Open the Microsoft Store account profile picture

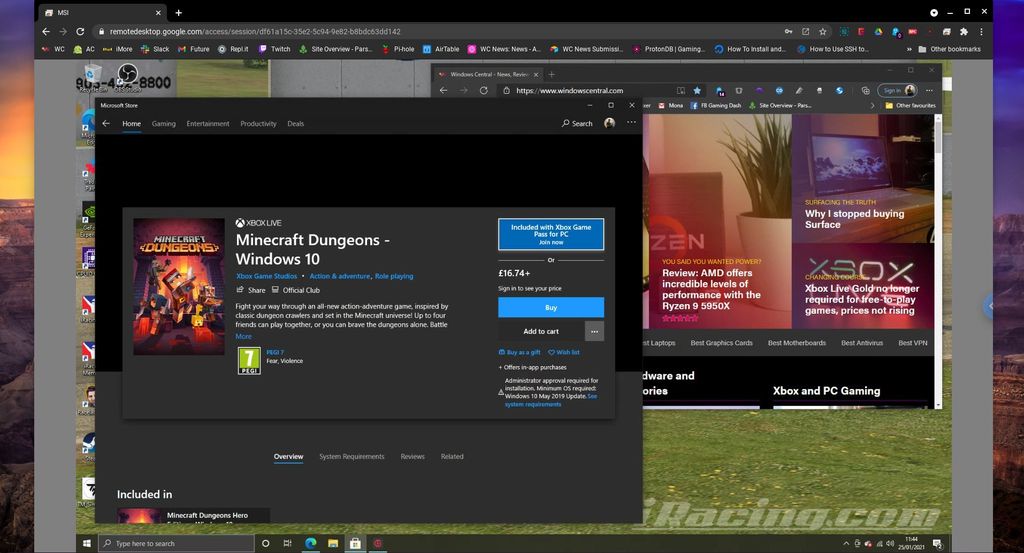tap(609, 123)
